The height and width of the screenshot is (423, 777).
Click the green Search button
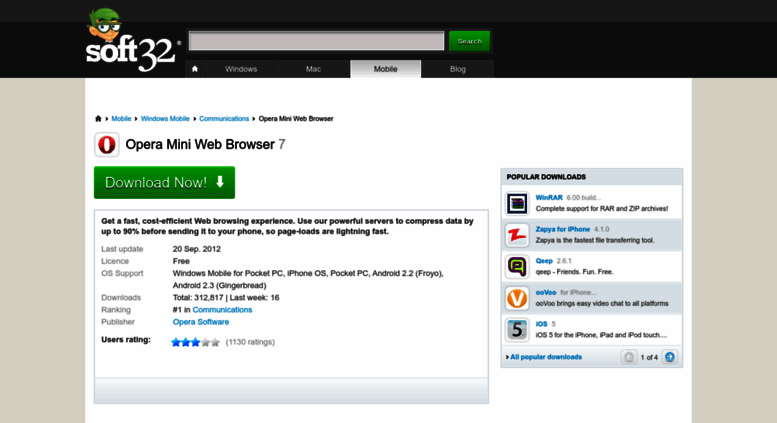pyautogui.click(x=469, y=41)
